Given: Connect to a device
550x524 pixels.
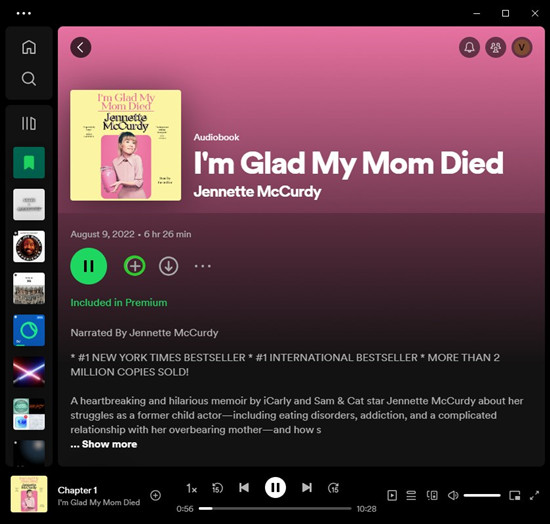Looking at the screenshot, I should [432, 495].
